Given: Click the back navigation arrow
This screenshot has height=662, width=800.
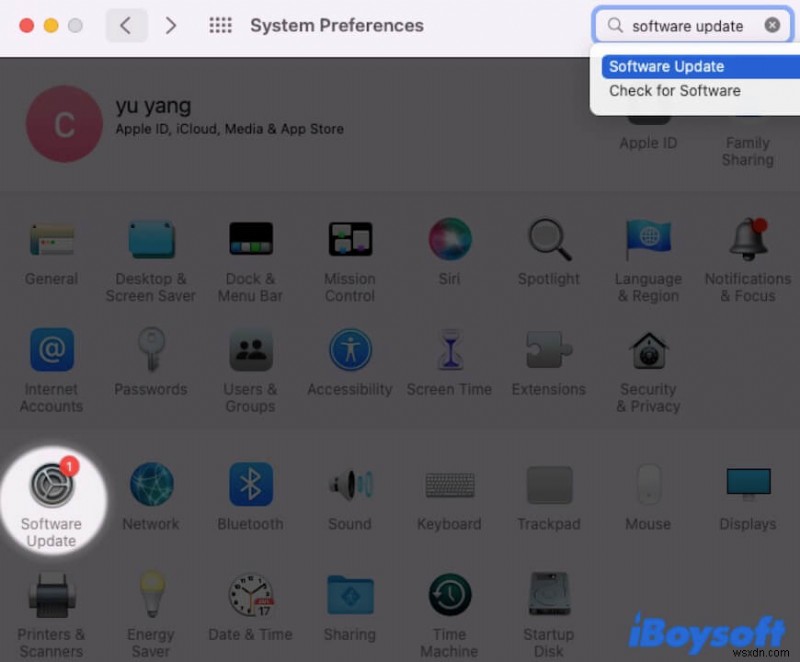Looking at the screenshot, I should tap(126, 25).
